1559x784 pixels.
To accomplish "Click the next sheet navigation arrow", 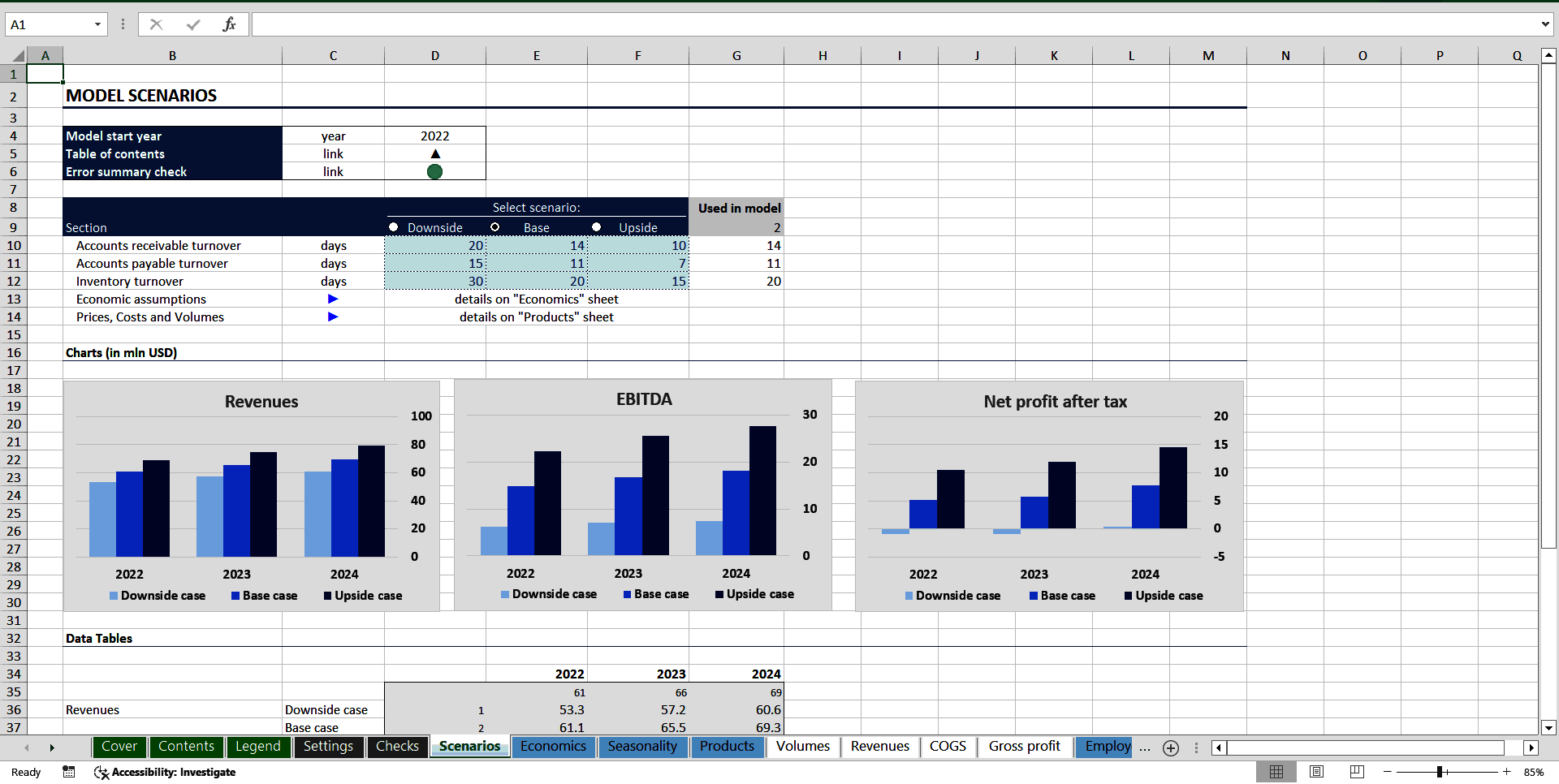I will 52,747.
